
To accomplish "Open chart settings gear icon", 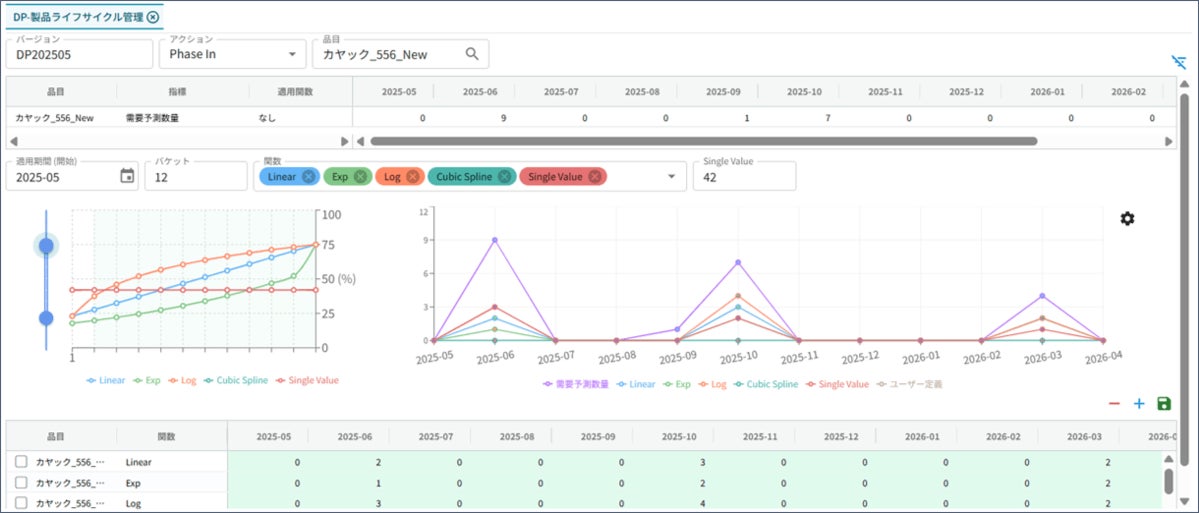I will 1127,219.
